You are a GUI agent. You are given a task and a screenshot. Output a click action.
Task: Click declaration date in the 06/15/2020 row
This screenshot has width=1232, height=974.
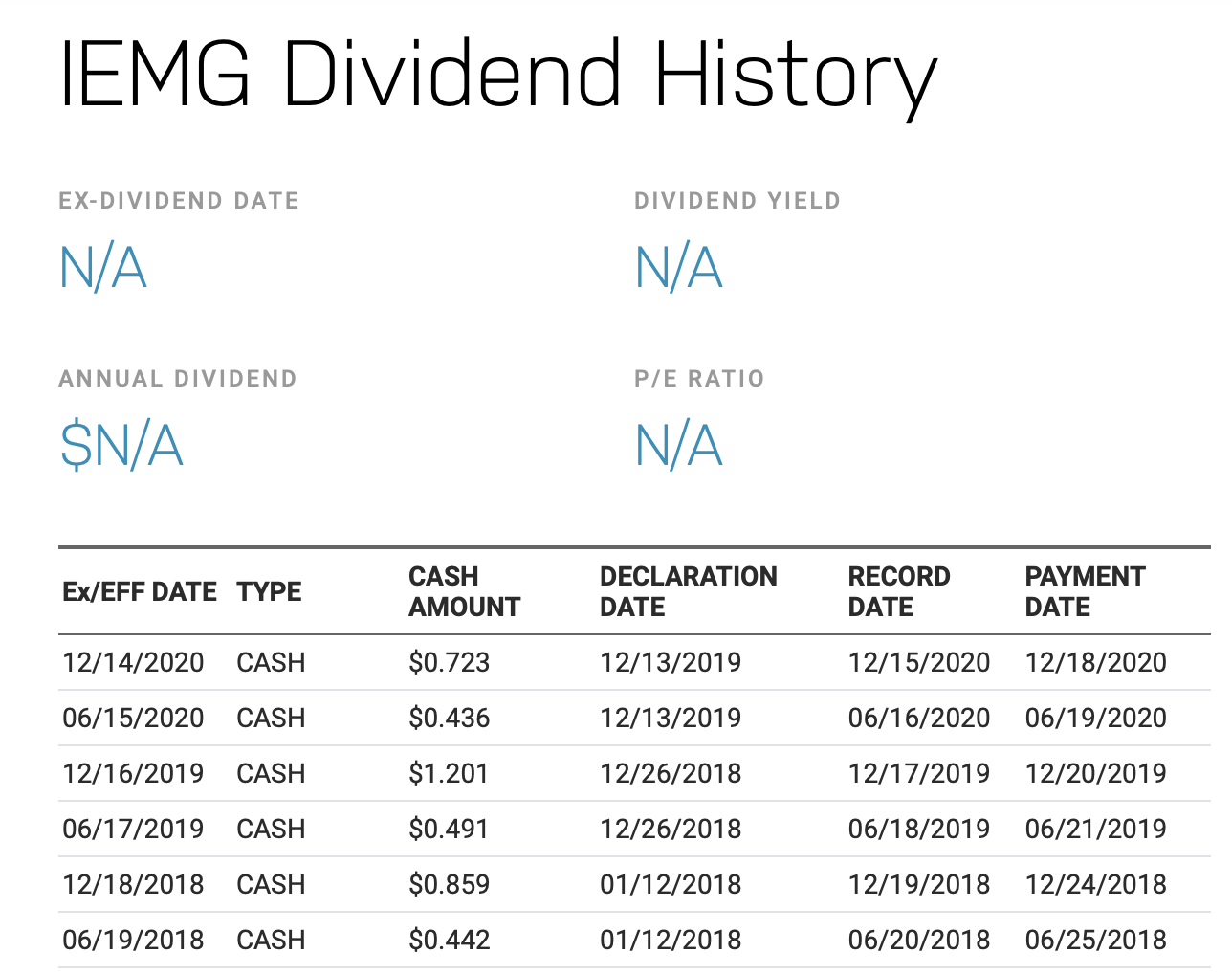[671, 718]
